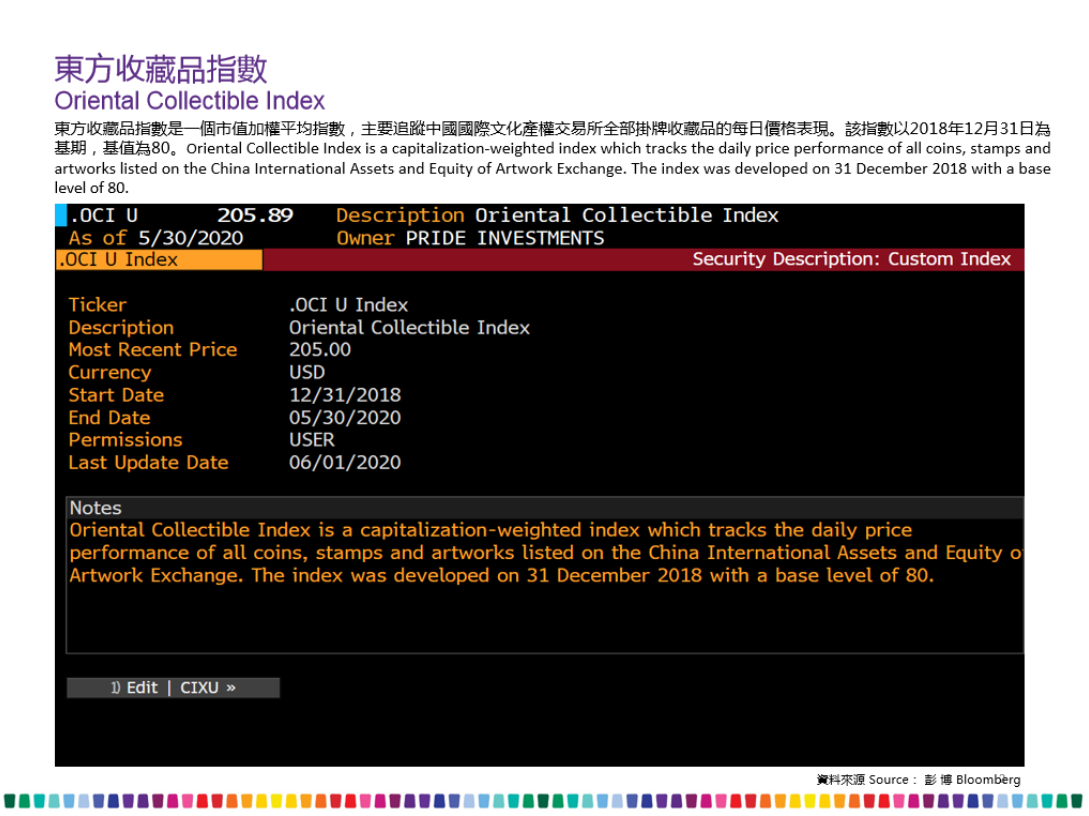This screenshot has width=1089, height=816.
Task: Click the Chinese title 東方收藏品指數
Action: click(x=161, y=69)
